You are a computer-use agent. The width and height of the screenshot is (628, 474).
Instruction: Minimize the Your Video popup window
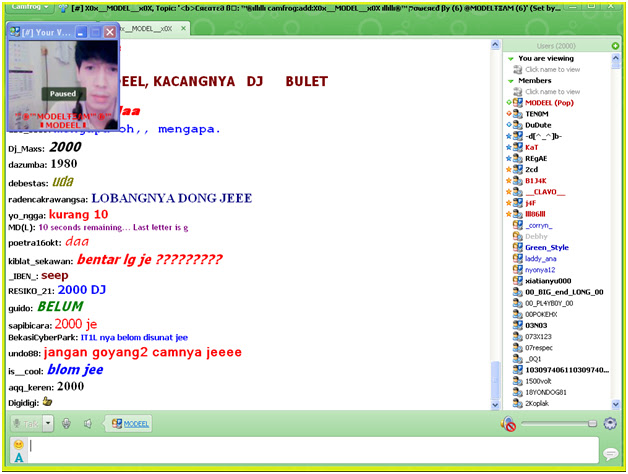click(81, 32)
